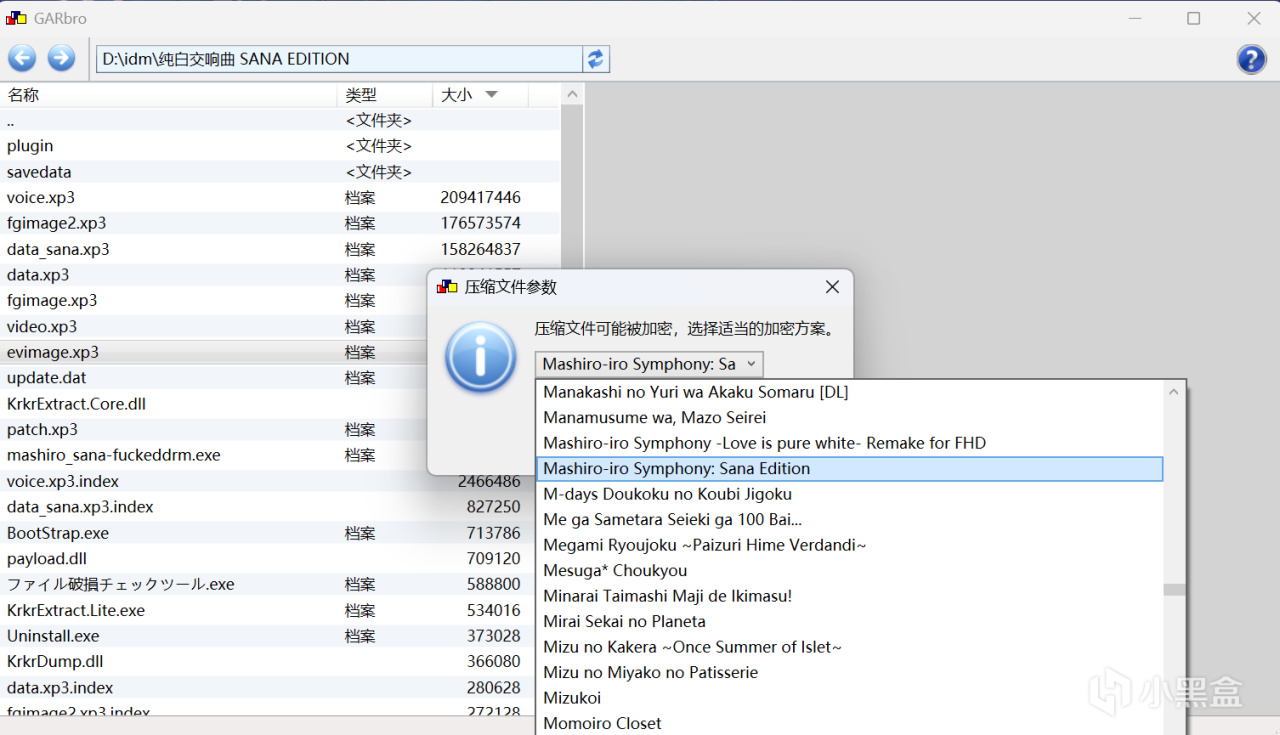1280x735 pixels.
Task: Click the size value 209417446
Action: [x=480, y=198]
